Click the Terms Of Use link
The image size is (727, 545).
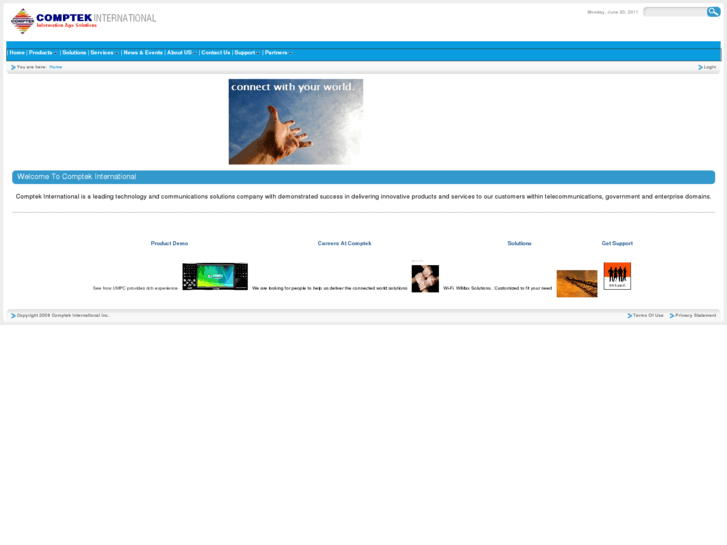[648, 315]
